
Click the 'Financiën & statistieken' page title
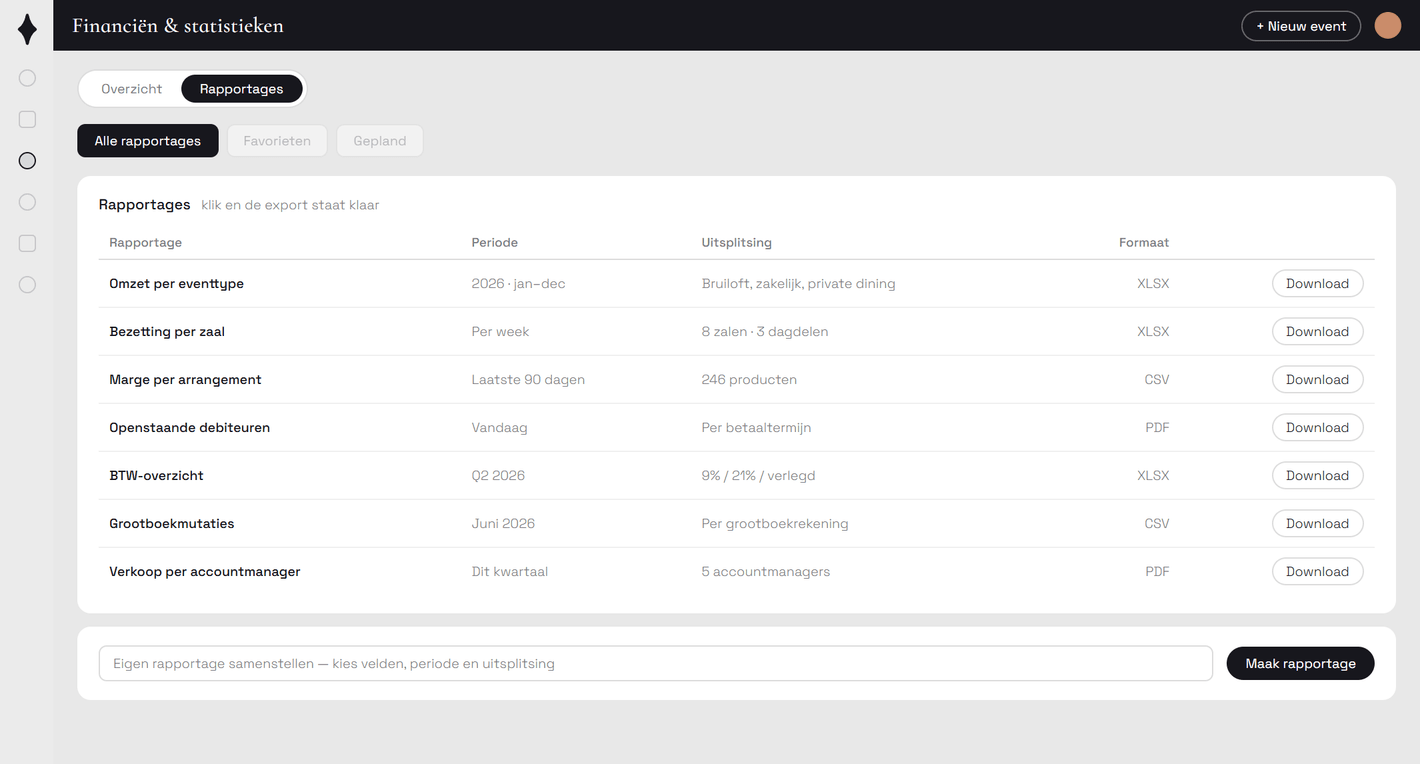pos(178,26)
